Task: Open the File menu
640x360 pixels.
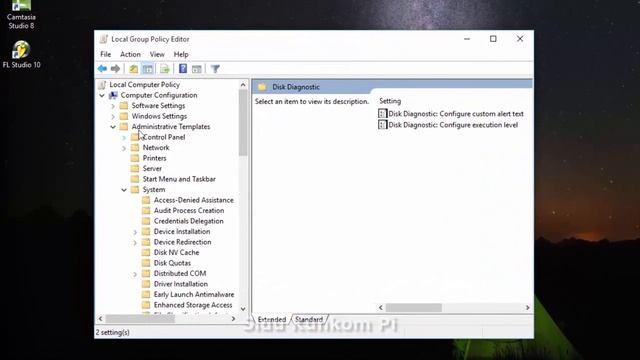Action: (x=106, y=54)
